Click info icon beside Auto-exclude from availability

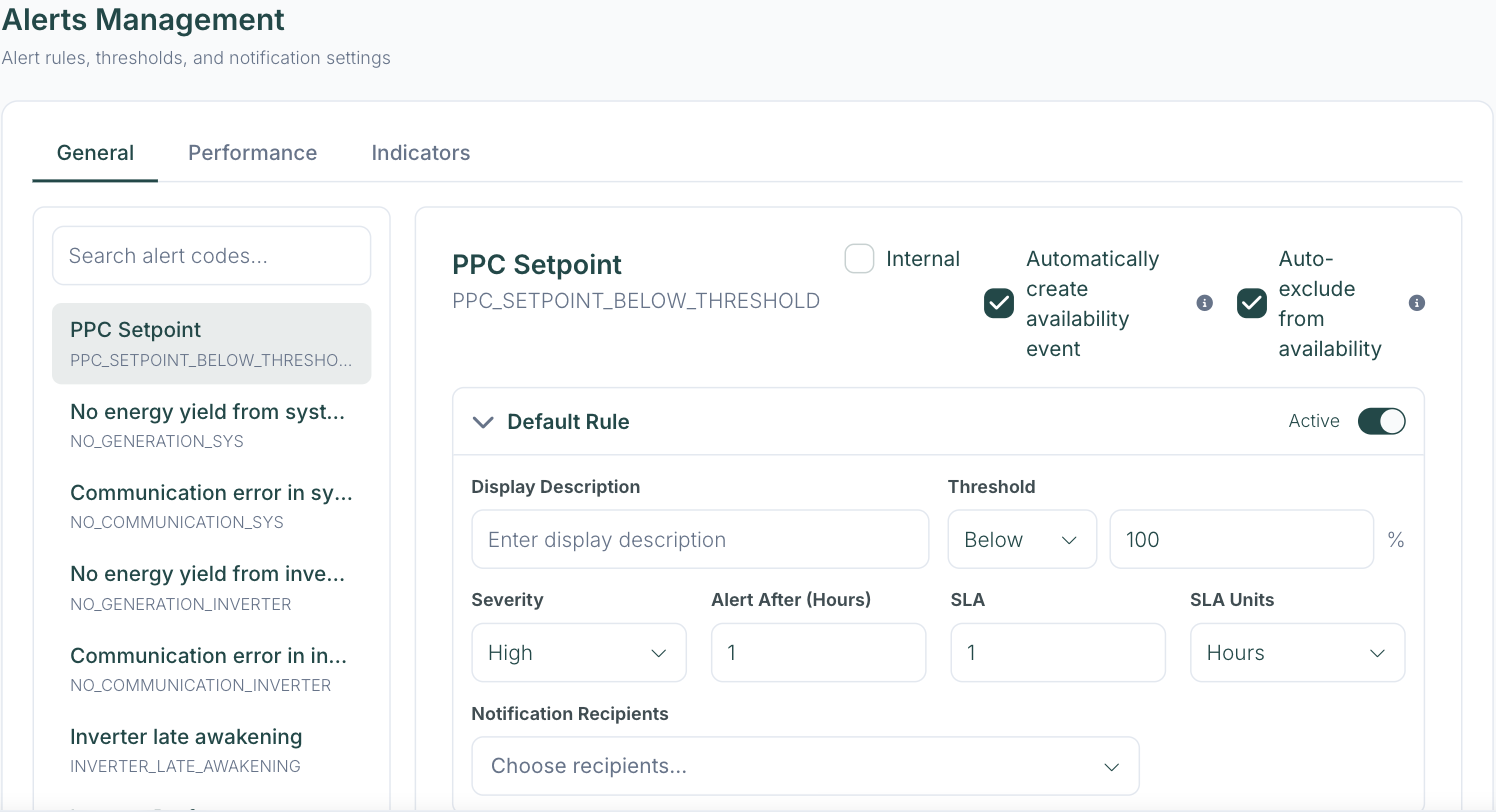[x=1417, y=303]
